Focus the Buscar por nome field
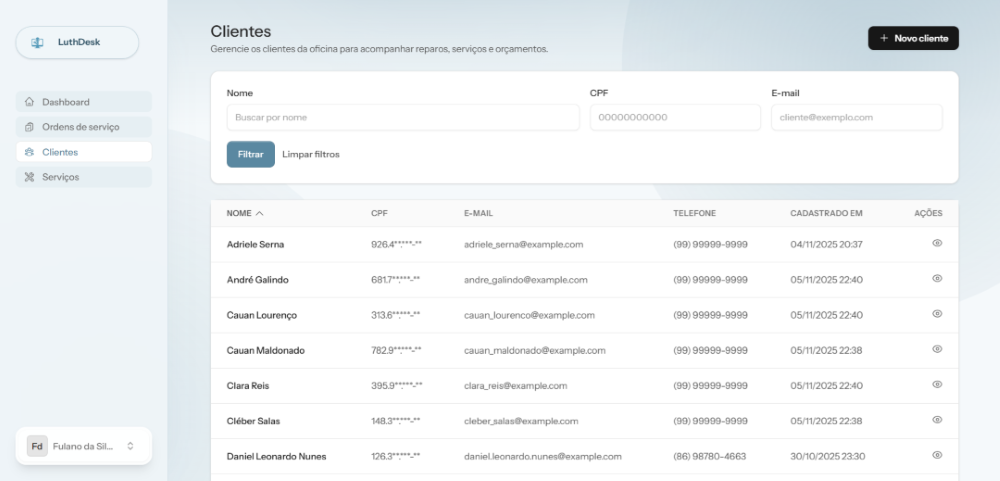Image resolution: width=1000 pixels, height=481 pixels. point(402,118)
